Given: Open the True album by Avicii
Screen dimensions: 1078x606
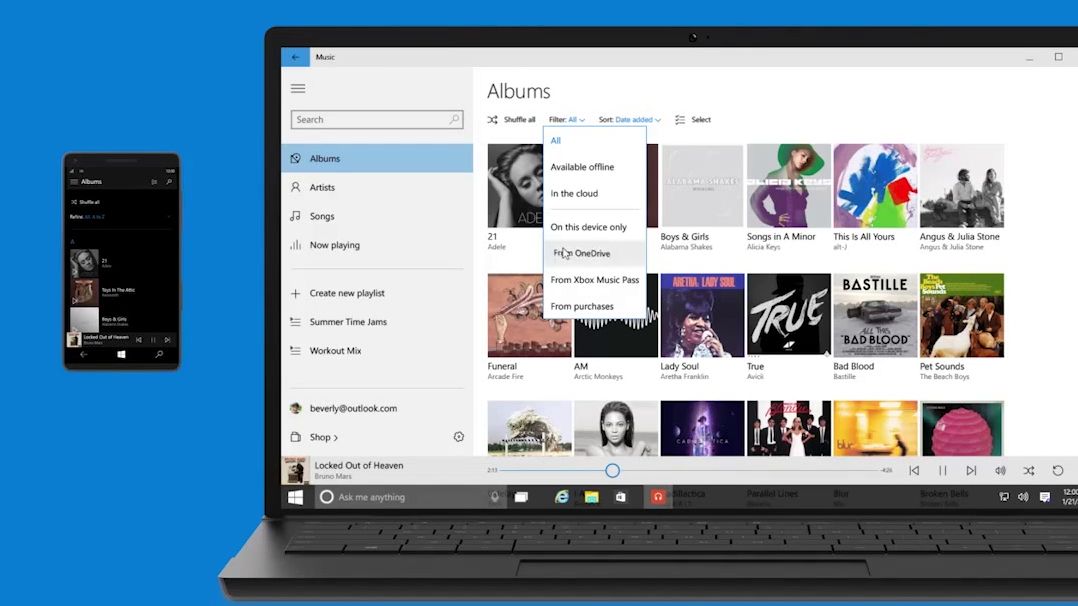Looking at the screenshot, I should point(789,315).
